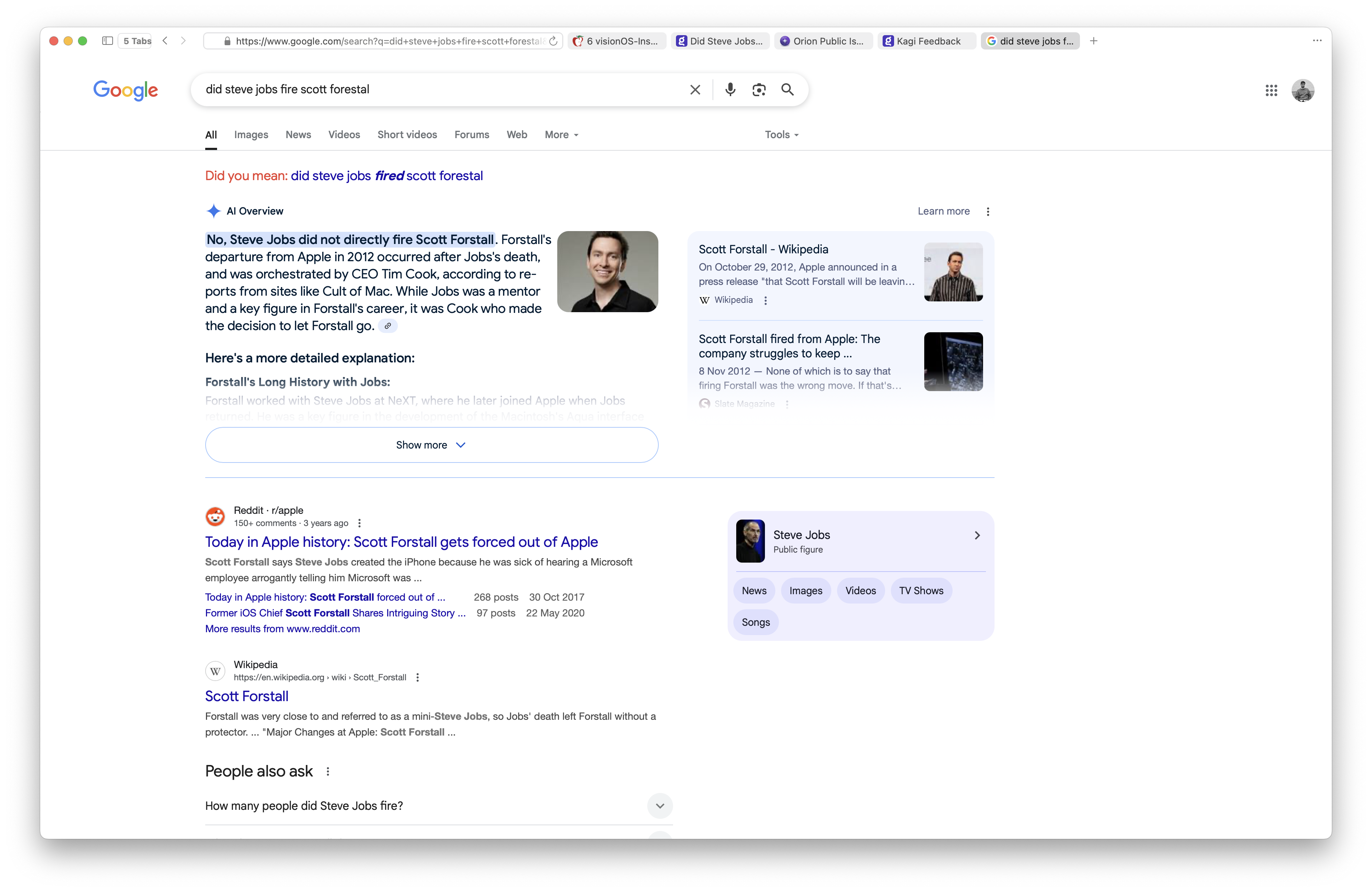Expand the More search filters dropdown
1372x892 pixels.
(x=562, y=135)
